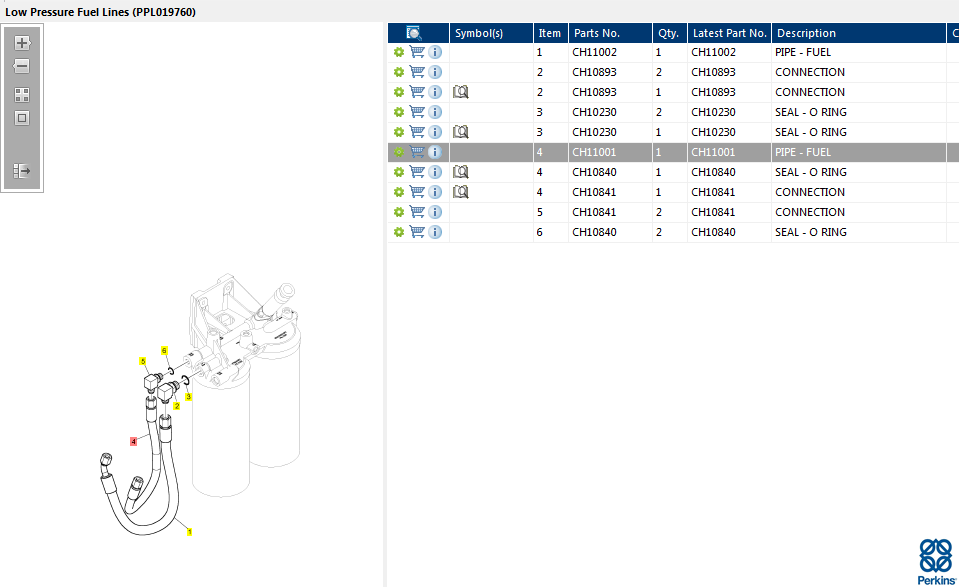The image size is (959, 587).
Task: Click the four-square grid view icon
Action: pos(22,95)
